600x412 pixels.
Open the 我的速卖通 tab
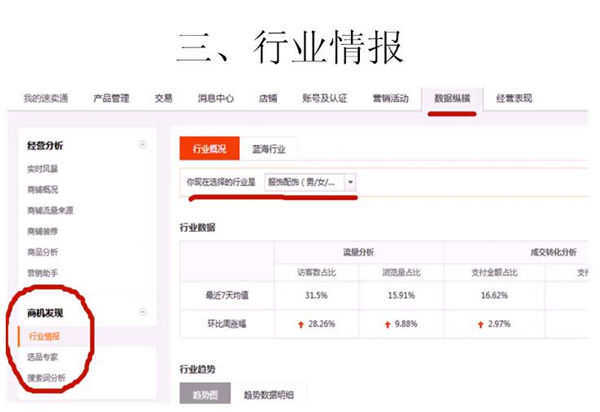point(46,98)
